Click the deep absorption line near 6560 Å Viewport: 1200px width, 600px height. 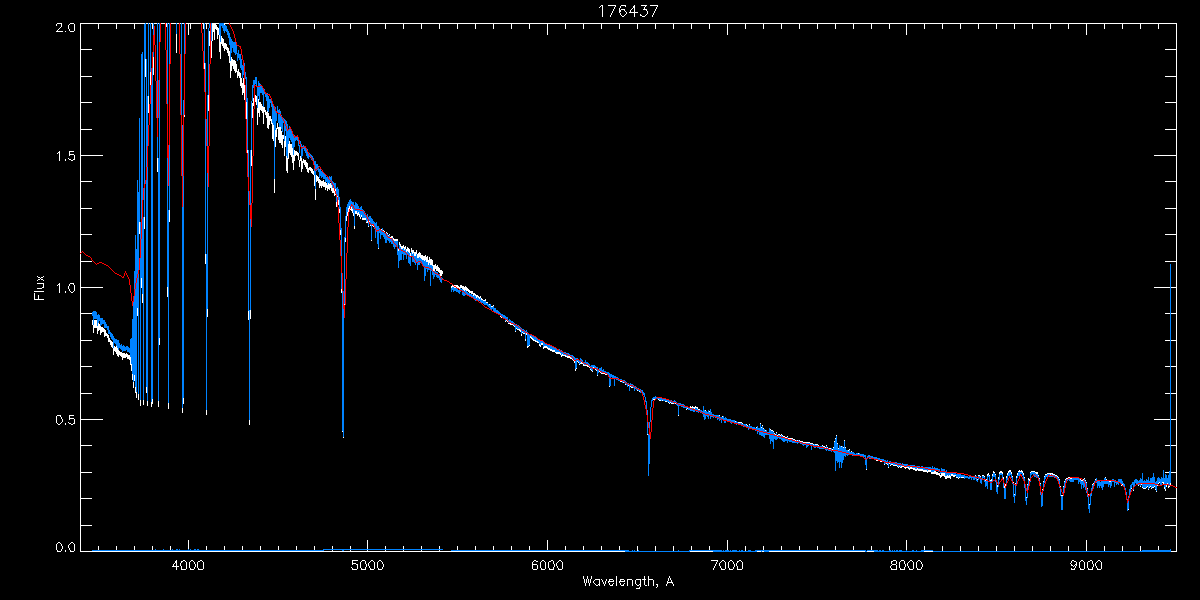pos(649,435)
